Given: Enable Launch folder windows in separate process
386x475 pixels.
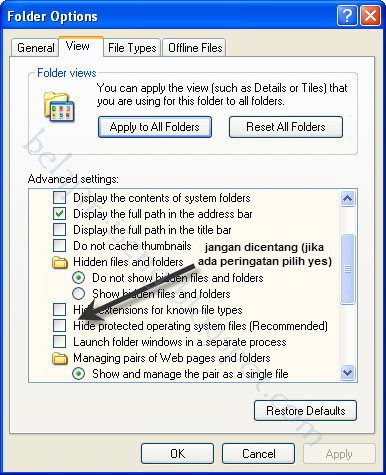Looking at the screenshot, I should 59,342.
